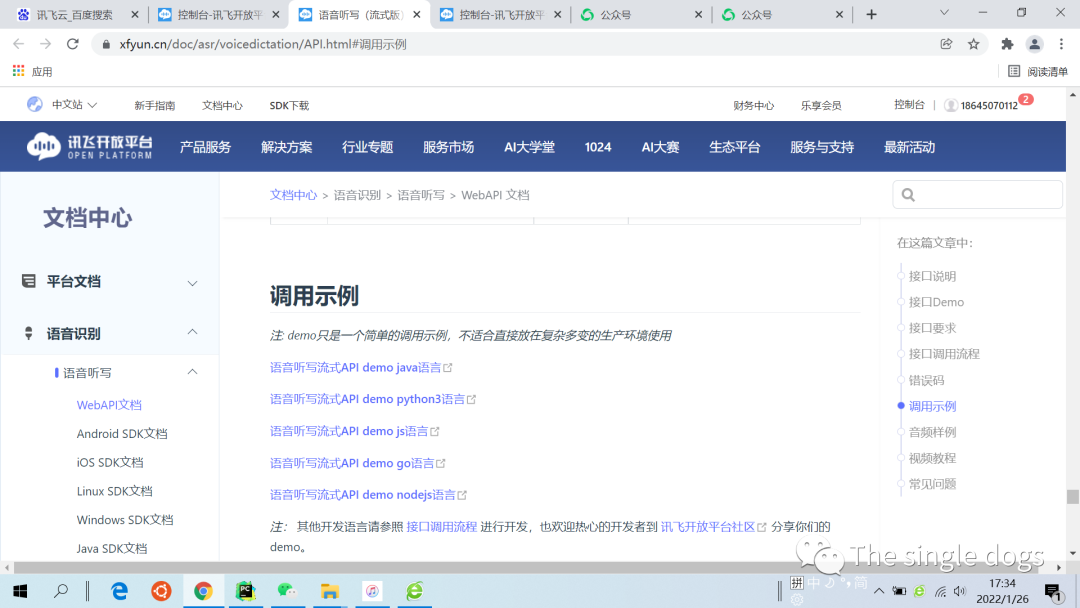Open Linux SDK文档 in the sidebar
The image size is (1080, 608).
(114, 491)
